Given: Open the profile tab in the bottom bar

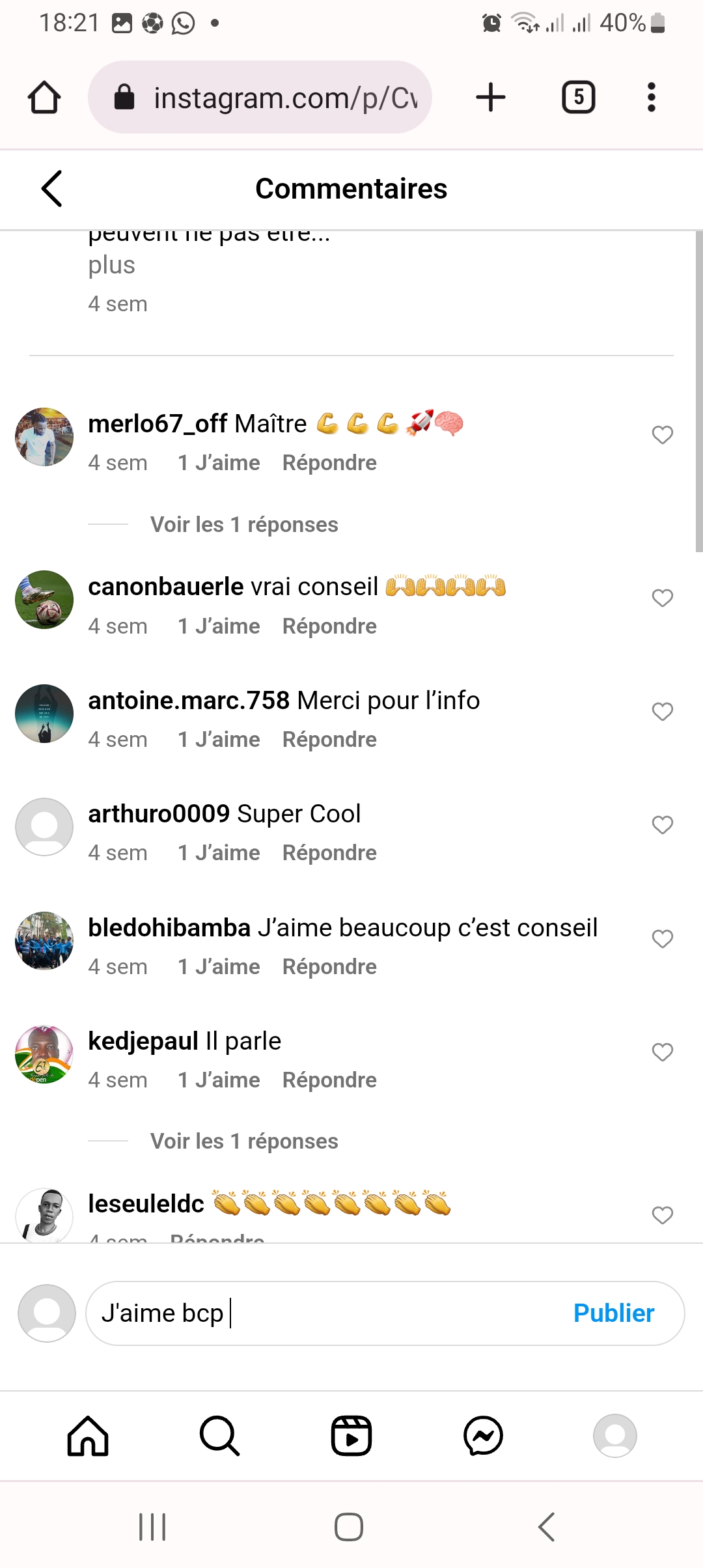Looking at the screenshot, I should [614, 1436].
